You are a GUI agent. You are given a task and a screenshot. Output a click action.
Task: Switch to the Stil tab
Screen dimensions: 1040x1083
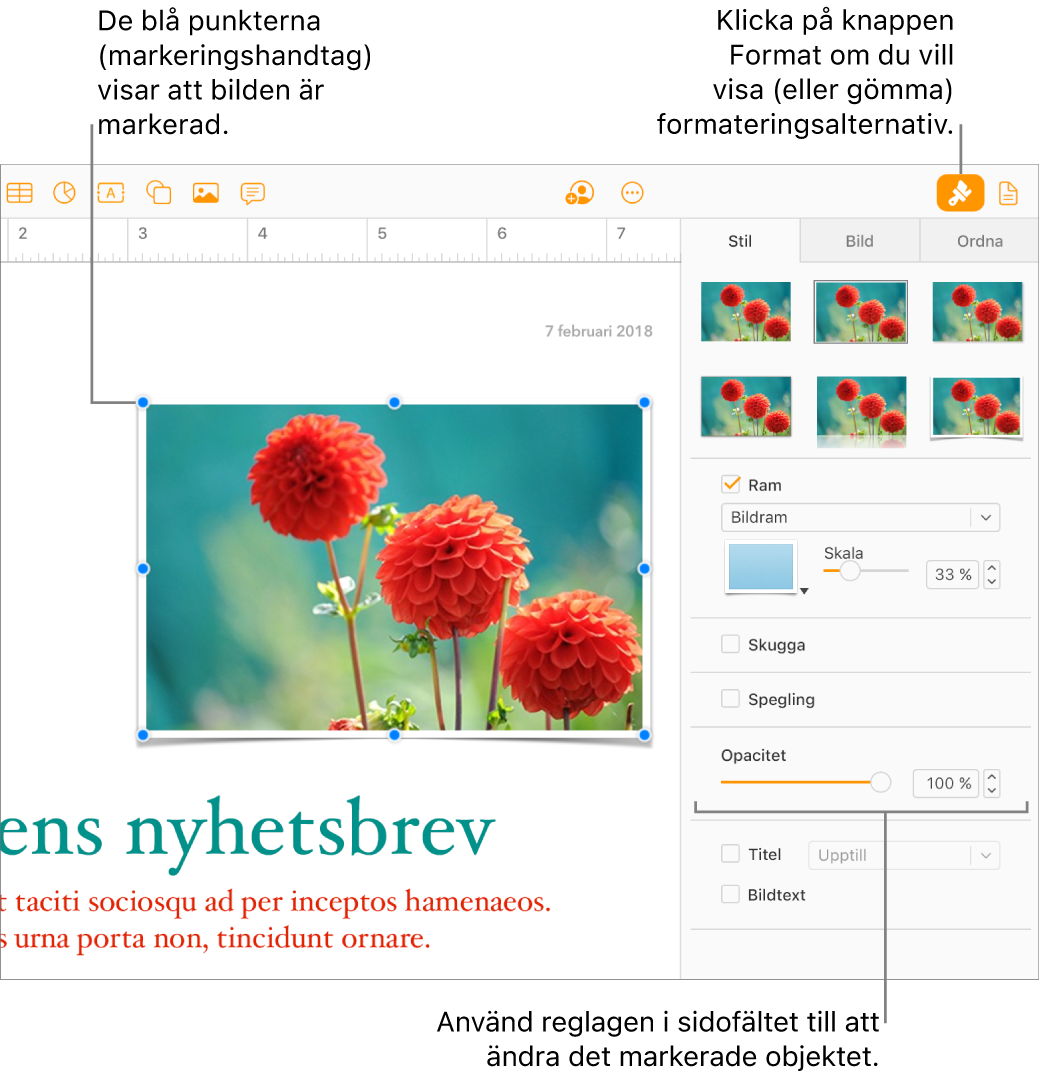pos(740,241)
